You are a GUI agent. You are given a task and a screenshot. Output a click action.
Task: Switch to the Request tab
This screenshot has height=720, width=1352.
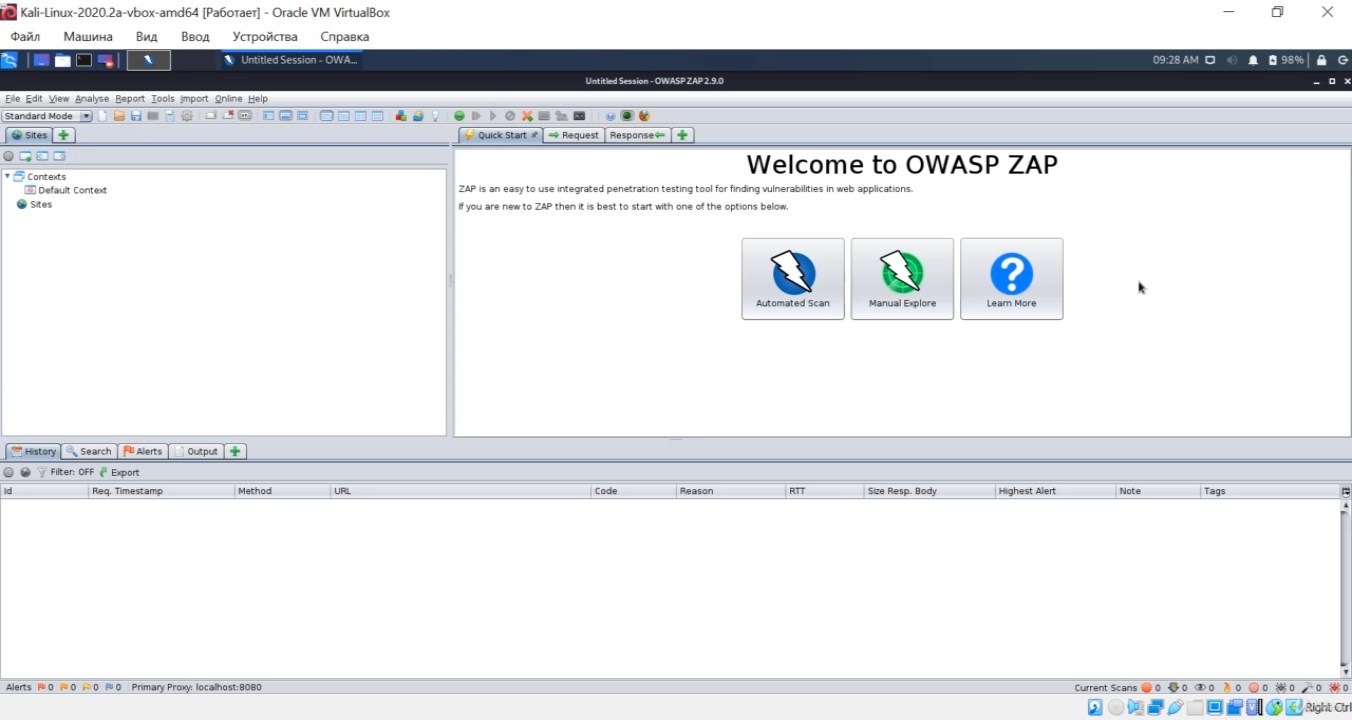click(574, 135)
